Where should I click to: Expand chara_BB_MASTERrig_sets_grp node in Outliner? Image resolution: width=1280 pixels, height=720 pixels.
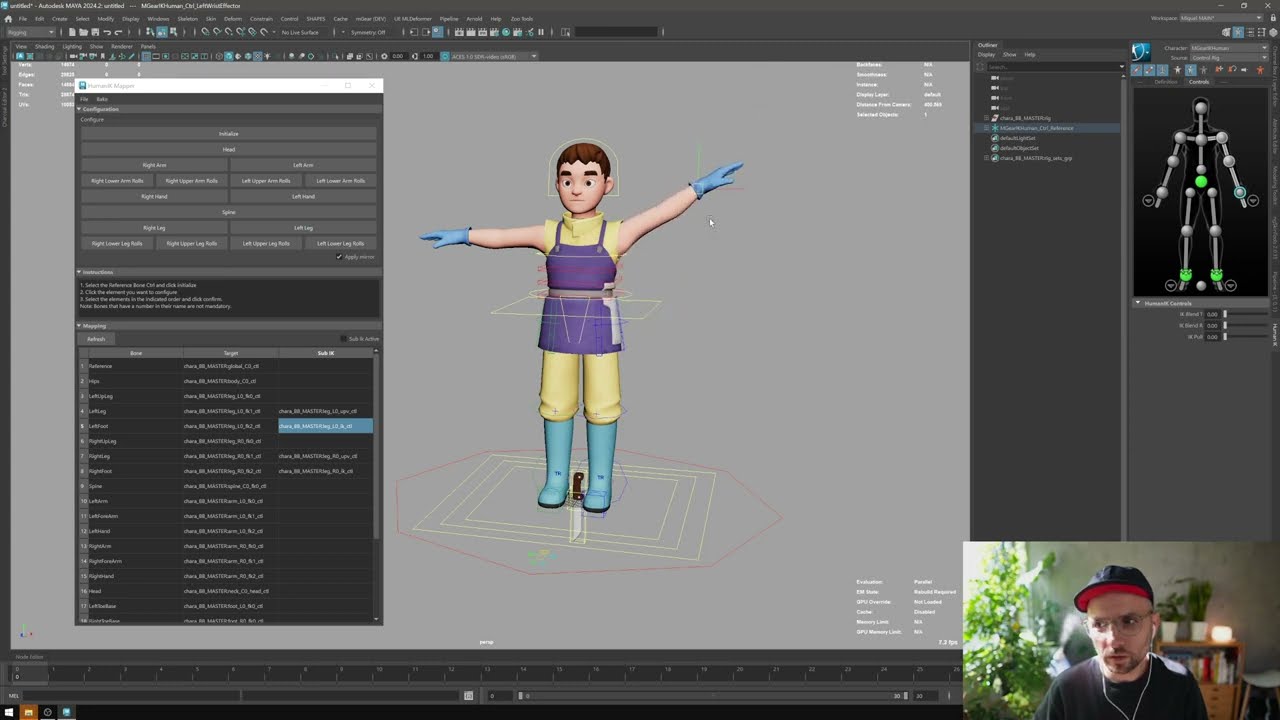[x=987, y=158]
